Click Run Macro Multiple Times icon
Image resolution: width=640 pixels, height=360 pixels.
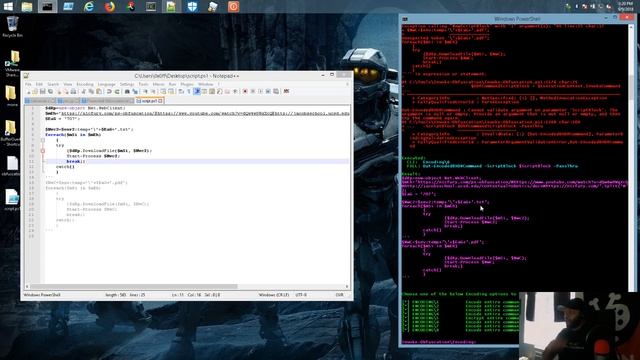click(268, 91)
